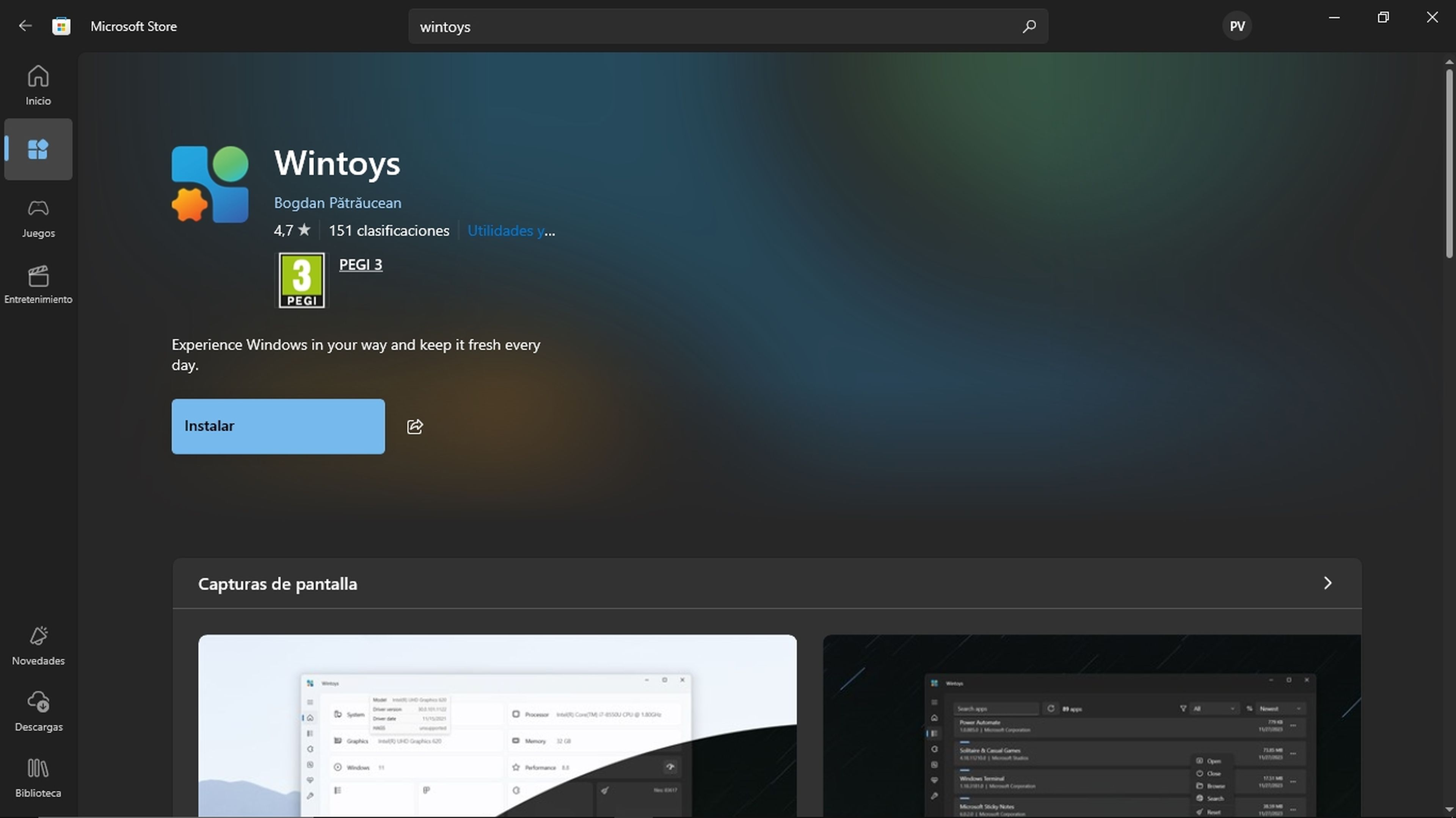This screenshot has width=1456, height=818.
Task: Click the Experience Windows description text
Action: pos(356,355)
